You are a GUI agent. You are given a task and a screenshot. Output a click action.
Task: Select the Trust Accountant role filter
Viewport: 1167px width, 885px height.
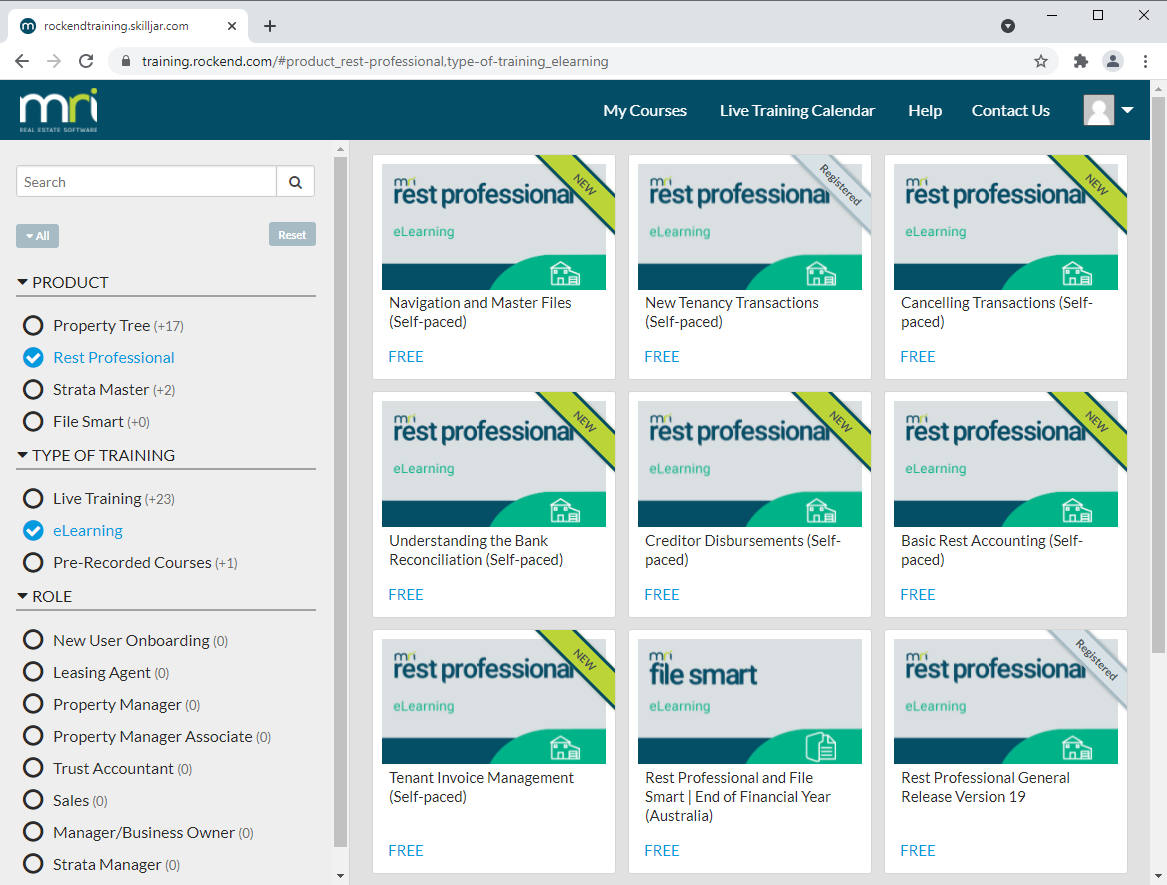(x=33, y=767)
